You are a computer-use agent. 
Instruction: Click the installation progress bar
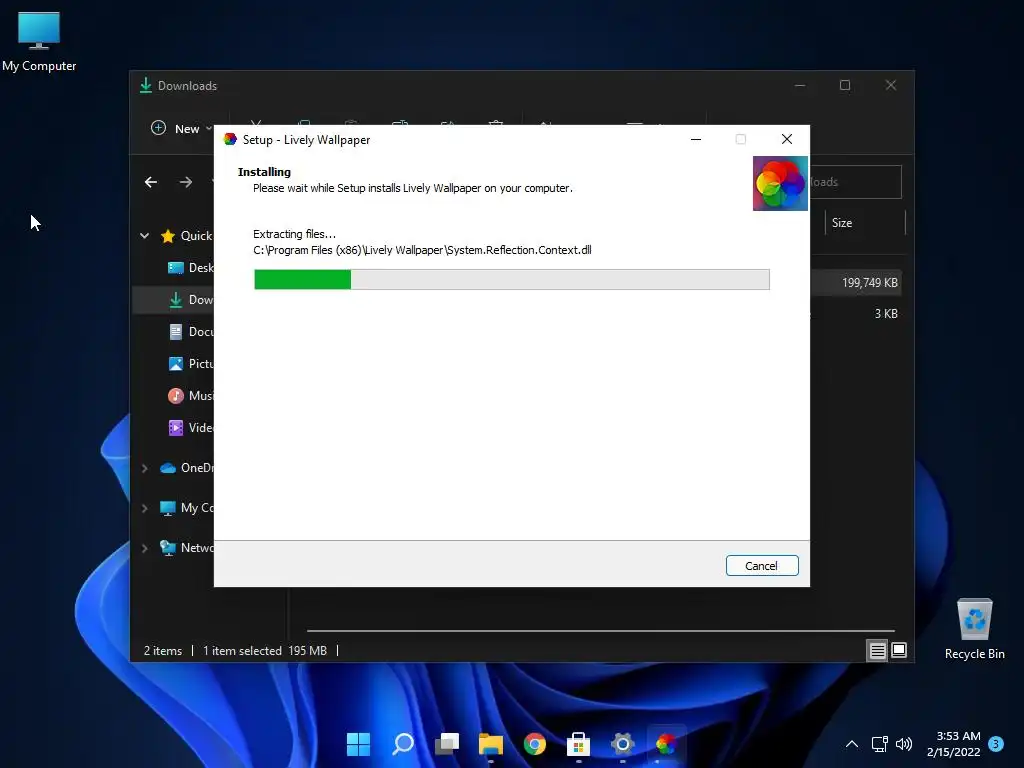[511, 280]
